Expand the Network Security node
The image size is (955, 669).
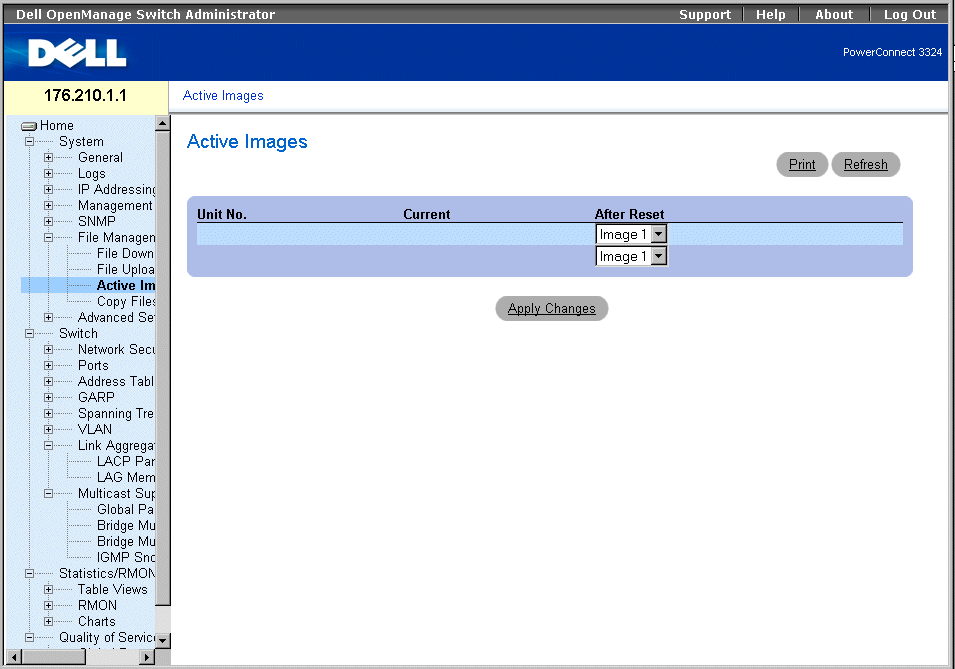pos(48,349)
